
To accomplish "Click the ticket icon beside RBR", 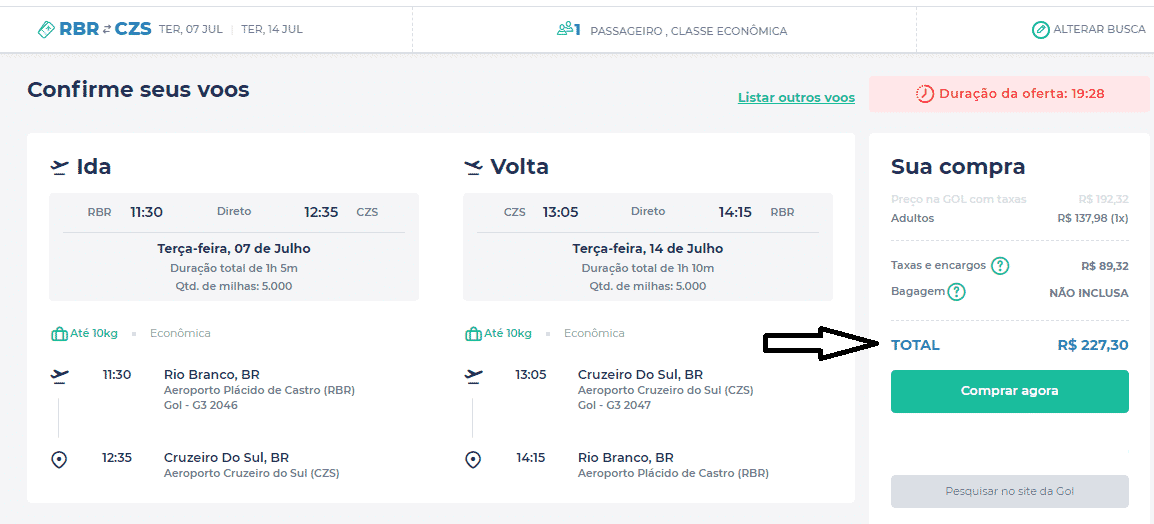I will click(46, 30).
